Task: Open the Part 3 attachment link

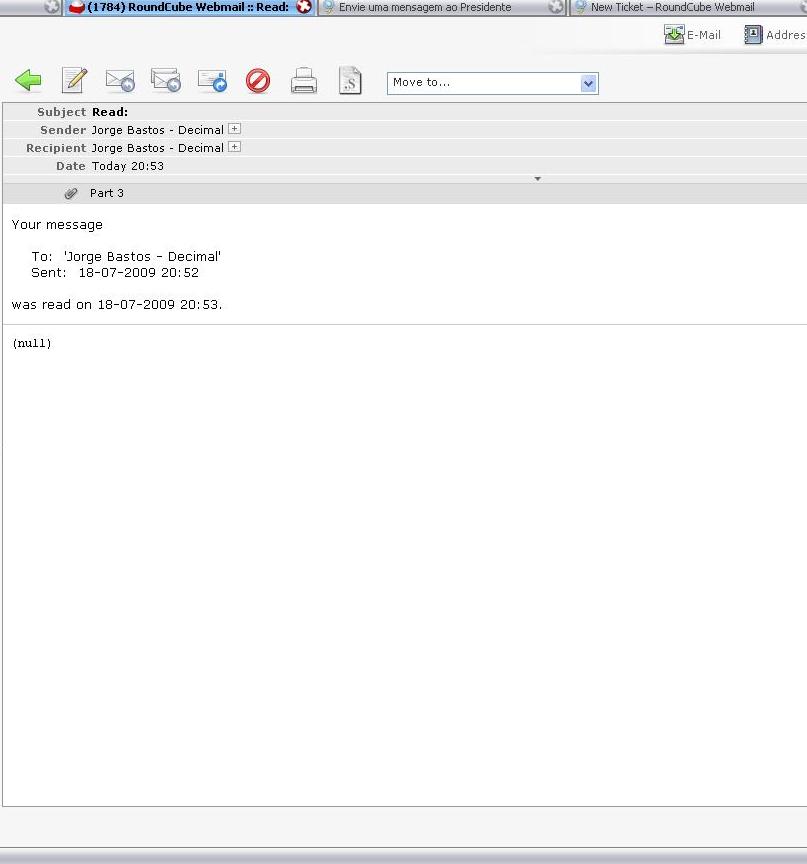Action: 107,193
